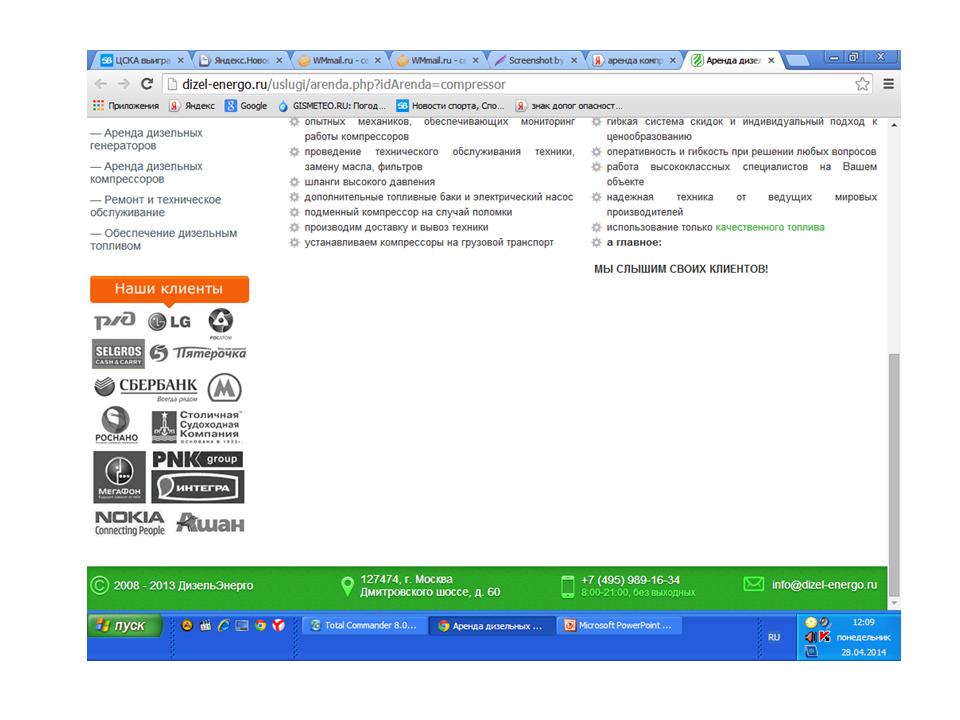Viewport: 960px width, 720px height.
Task: Click the map pin icon in footer
Action: (x=347, y=586)
